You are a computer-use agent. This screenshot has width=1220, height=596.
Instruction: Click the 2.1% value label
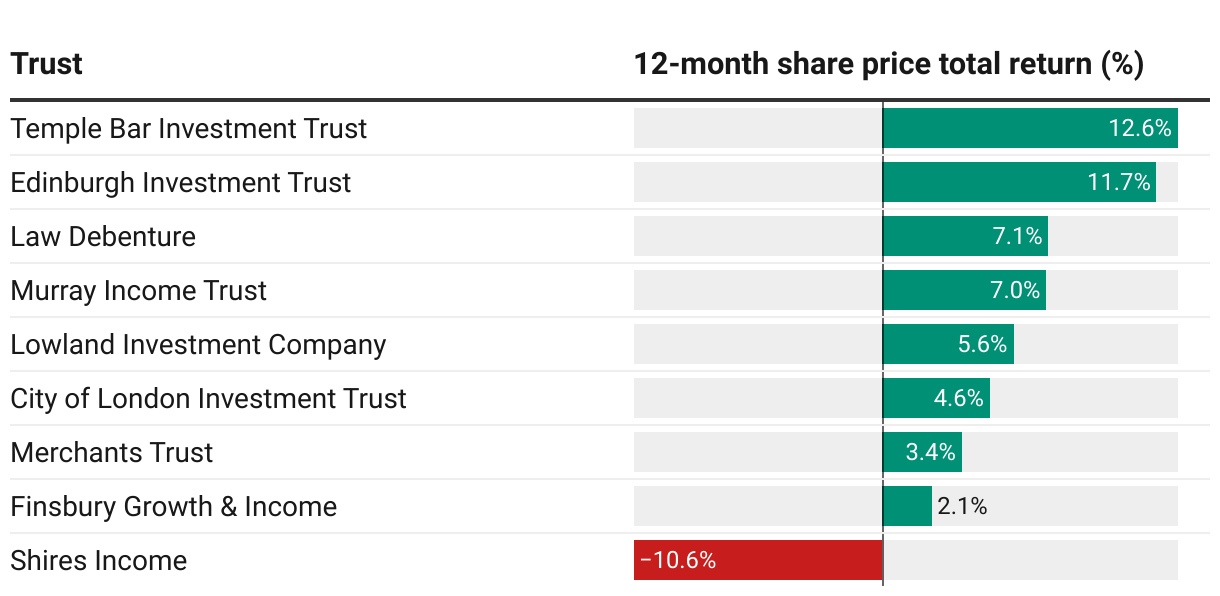(x=962, y=507)
